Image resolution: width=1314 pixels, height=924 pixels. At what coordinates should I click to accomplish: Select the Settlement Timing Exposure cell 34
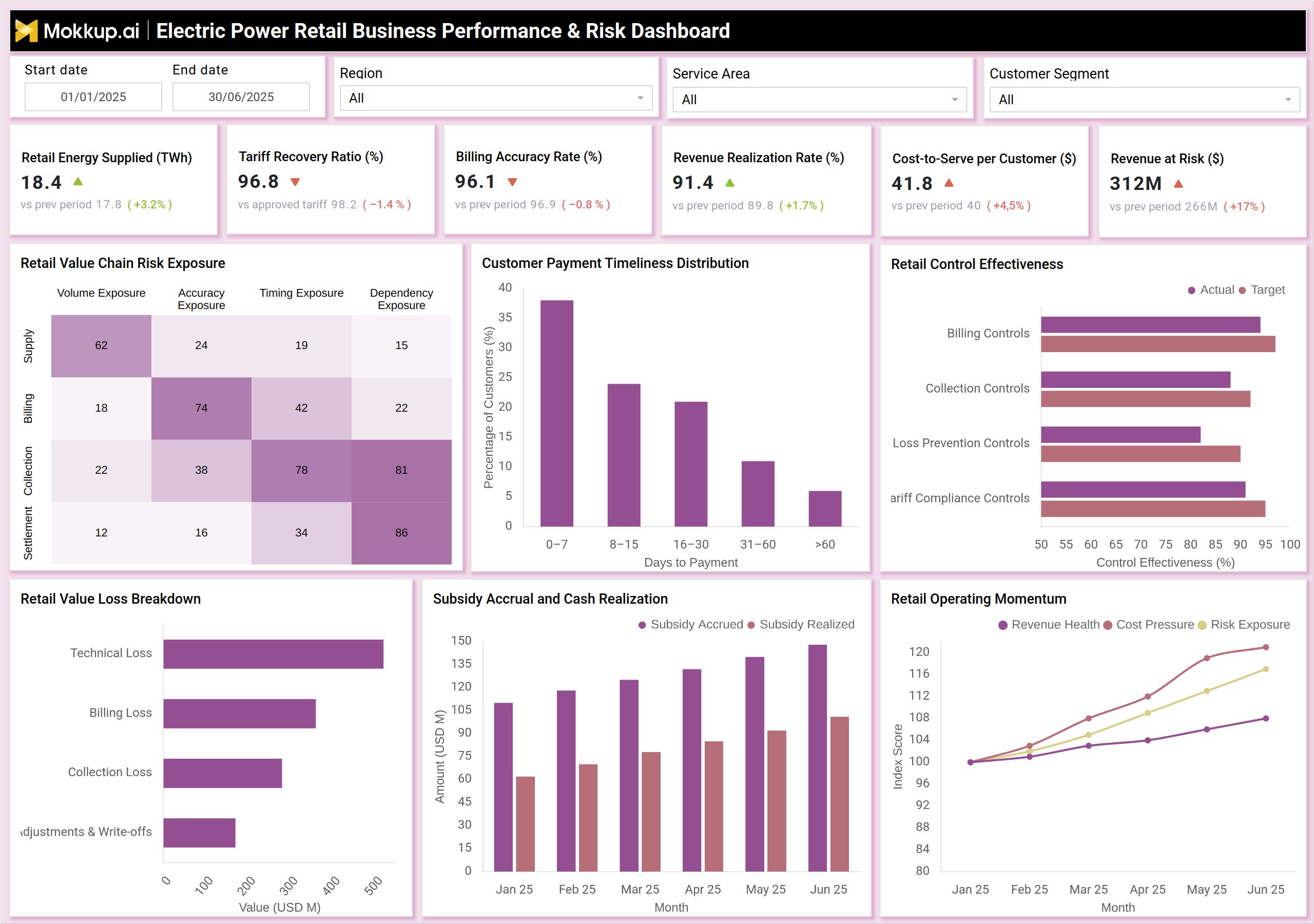(302, 533)
